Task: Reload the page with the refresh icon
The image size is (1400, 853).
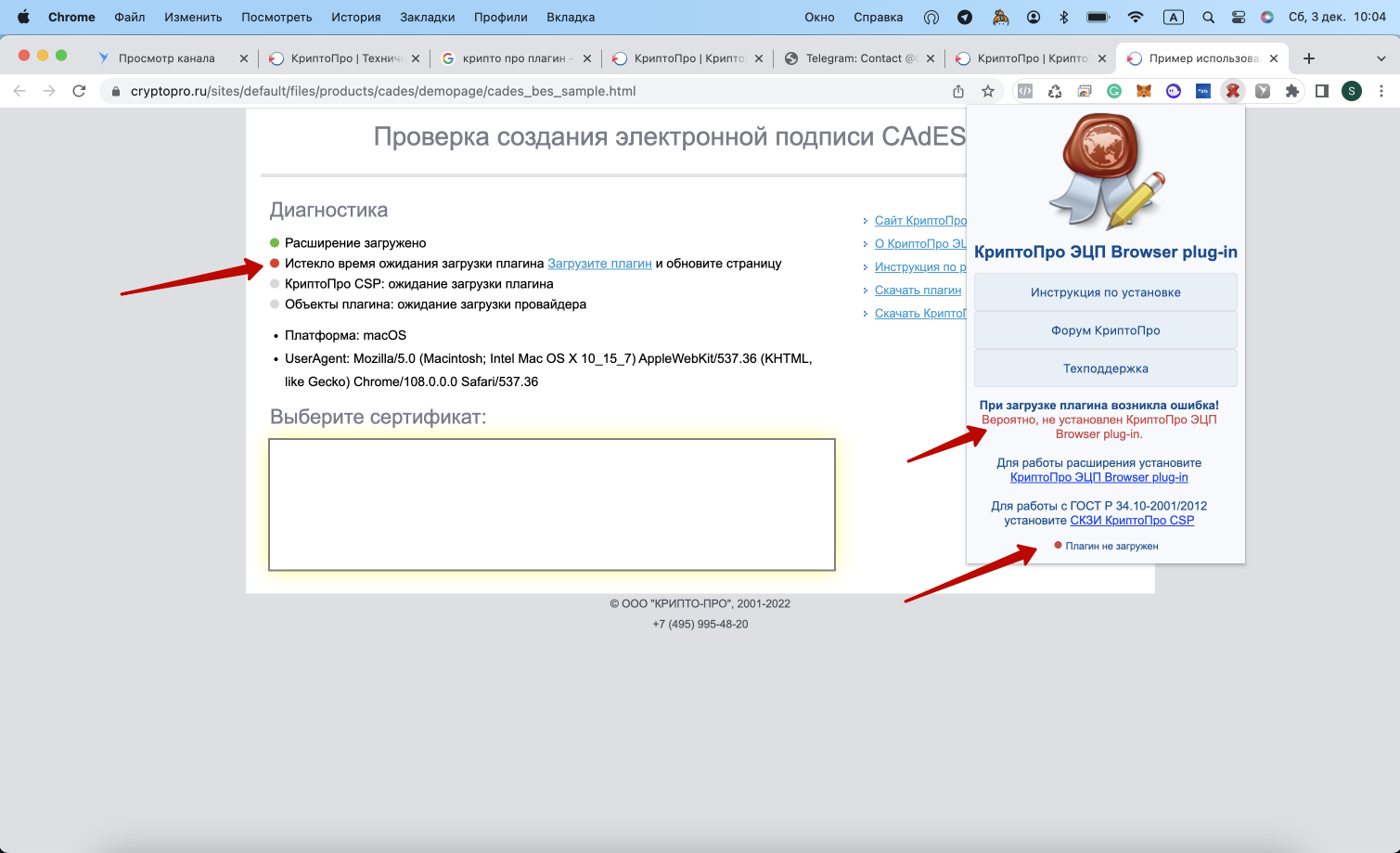Action: (79, 91)
